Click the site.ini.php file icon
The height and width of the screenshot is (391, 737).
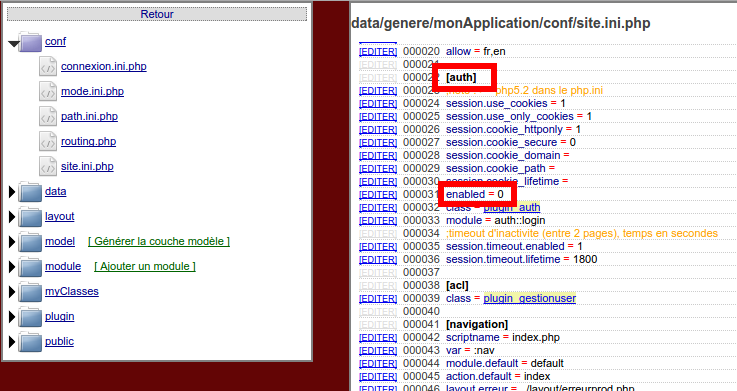coord(48,166)
